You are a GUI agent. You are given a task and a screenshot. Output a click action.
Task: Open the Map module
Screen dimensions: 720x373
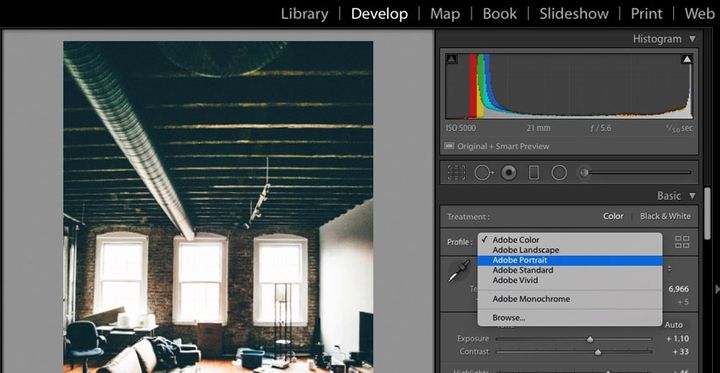pyautogui.click(x=445, y=14)
